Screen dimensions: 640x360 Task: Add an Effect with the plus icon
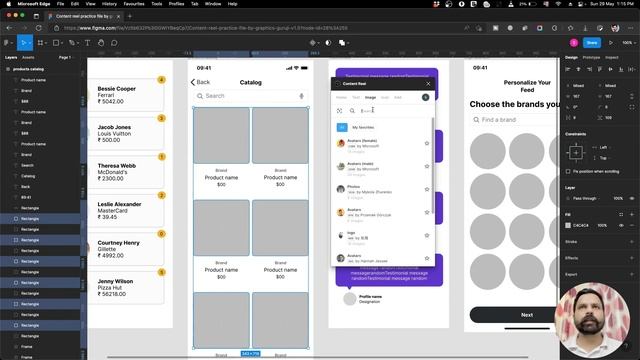(x=631, y=258)
